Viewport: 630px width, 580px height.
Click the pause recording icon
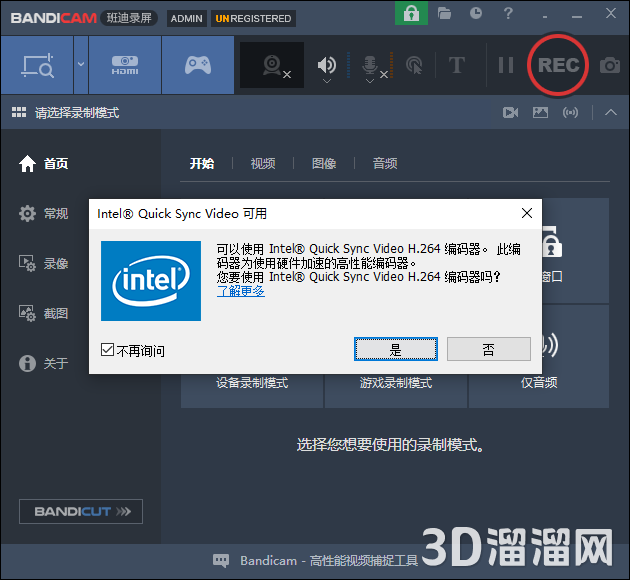506,65
